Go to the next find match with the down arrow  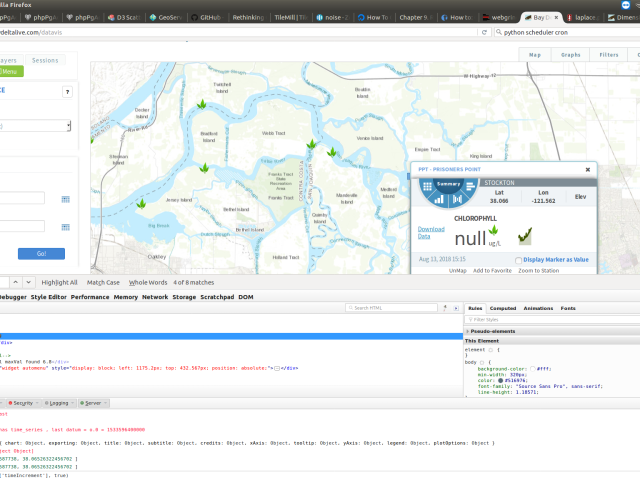[x=28, y=282]
